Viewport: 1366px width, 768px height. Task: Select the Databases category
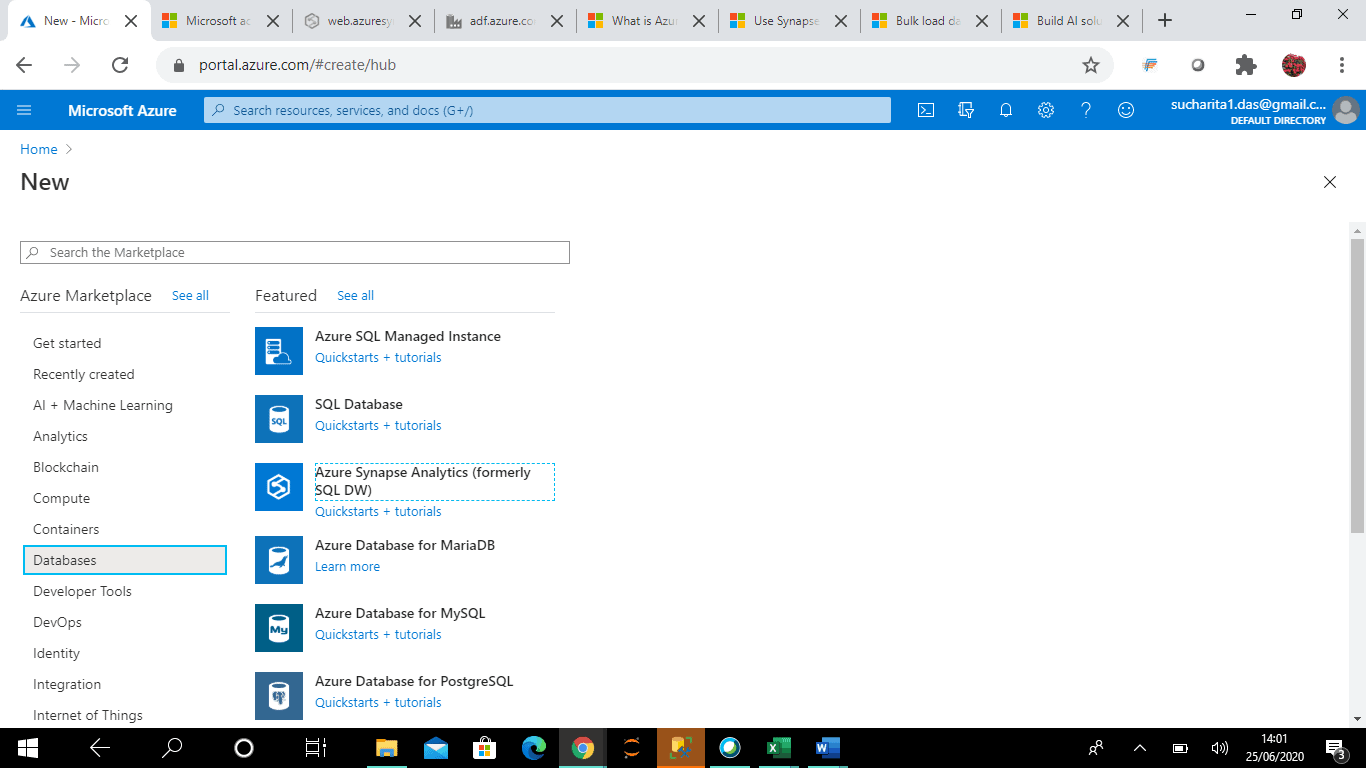[x=125, y=560]
